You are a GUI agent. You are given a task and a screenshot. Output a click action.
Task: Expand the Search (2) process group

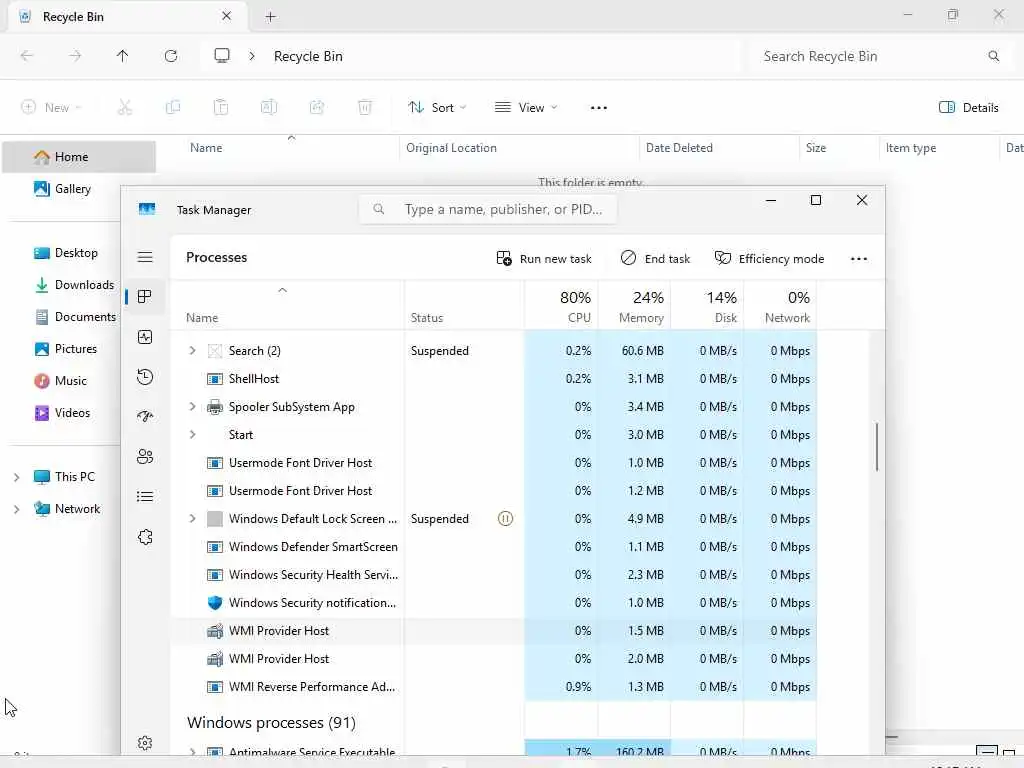pyautogui.click(x=192, y=351)
